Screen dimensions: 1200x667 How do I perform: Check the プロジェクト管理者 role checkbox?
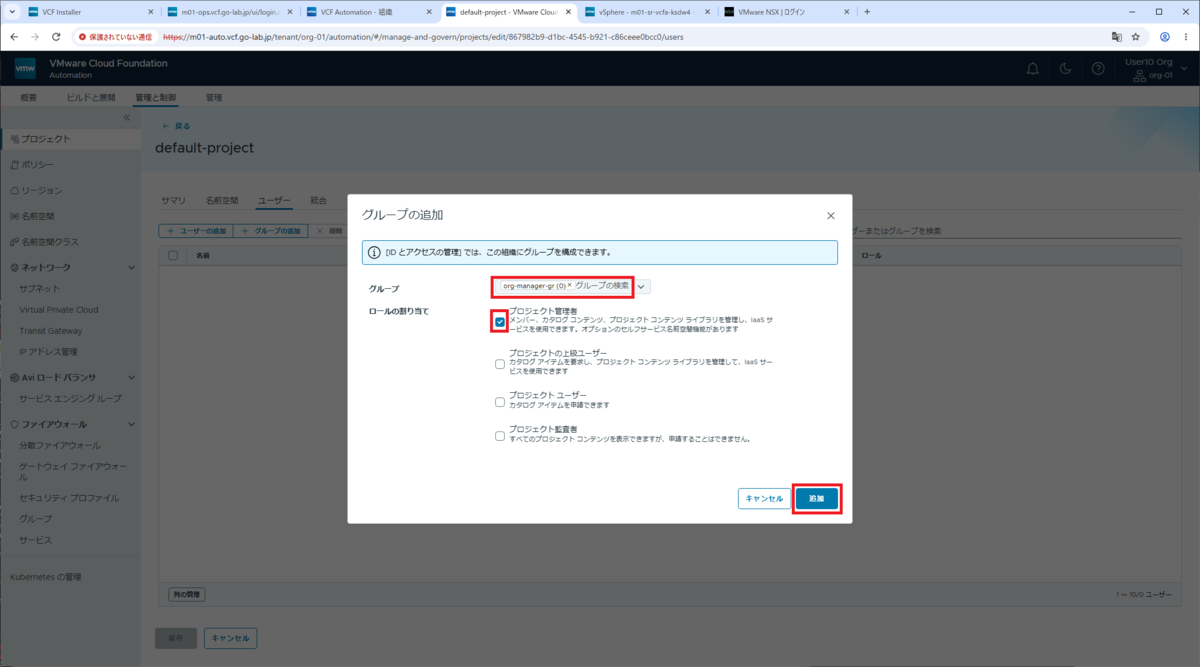point(500,322)
